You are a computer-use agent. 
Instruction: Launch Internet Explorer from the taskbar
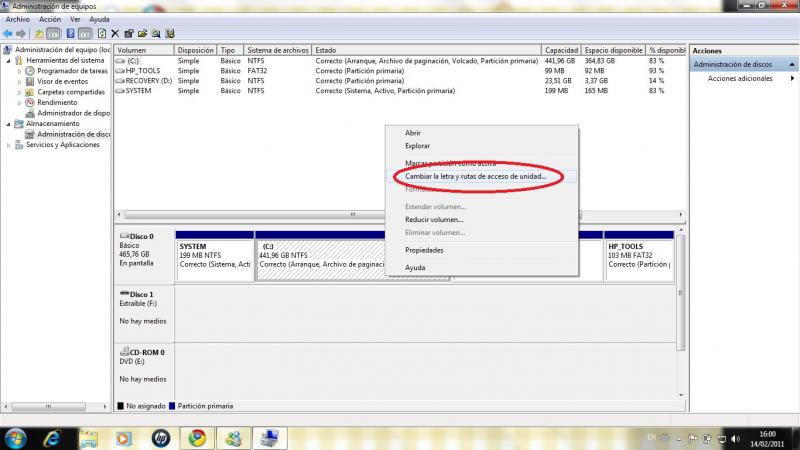tap(52, 438)
